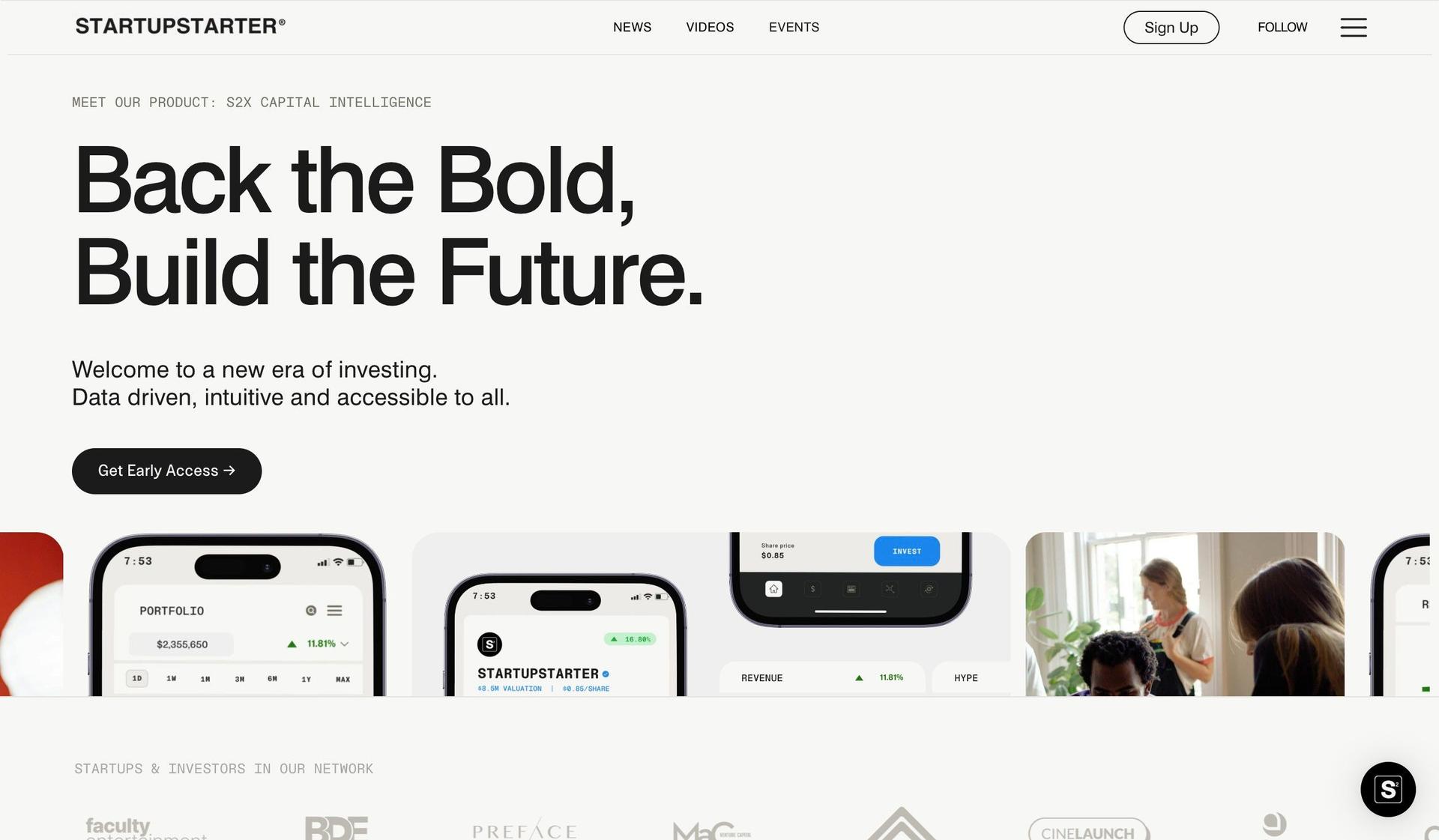
Task: Toggle early access notification preference
Action: point(166,471)
